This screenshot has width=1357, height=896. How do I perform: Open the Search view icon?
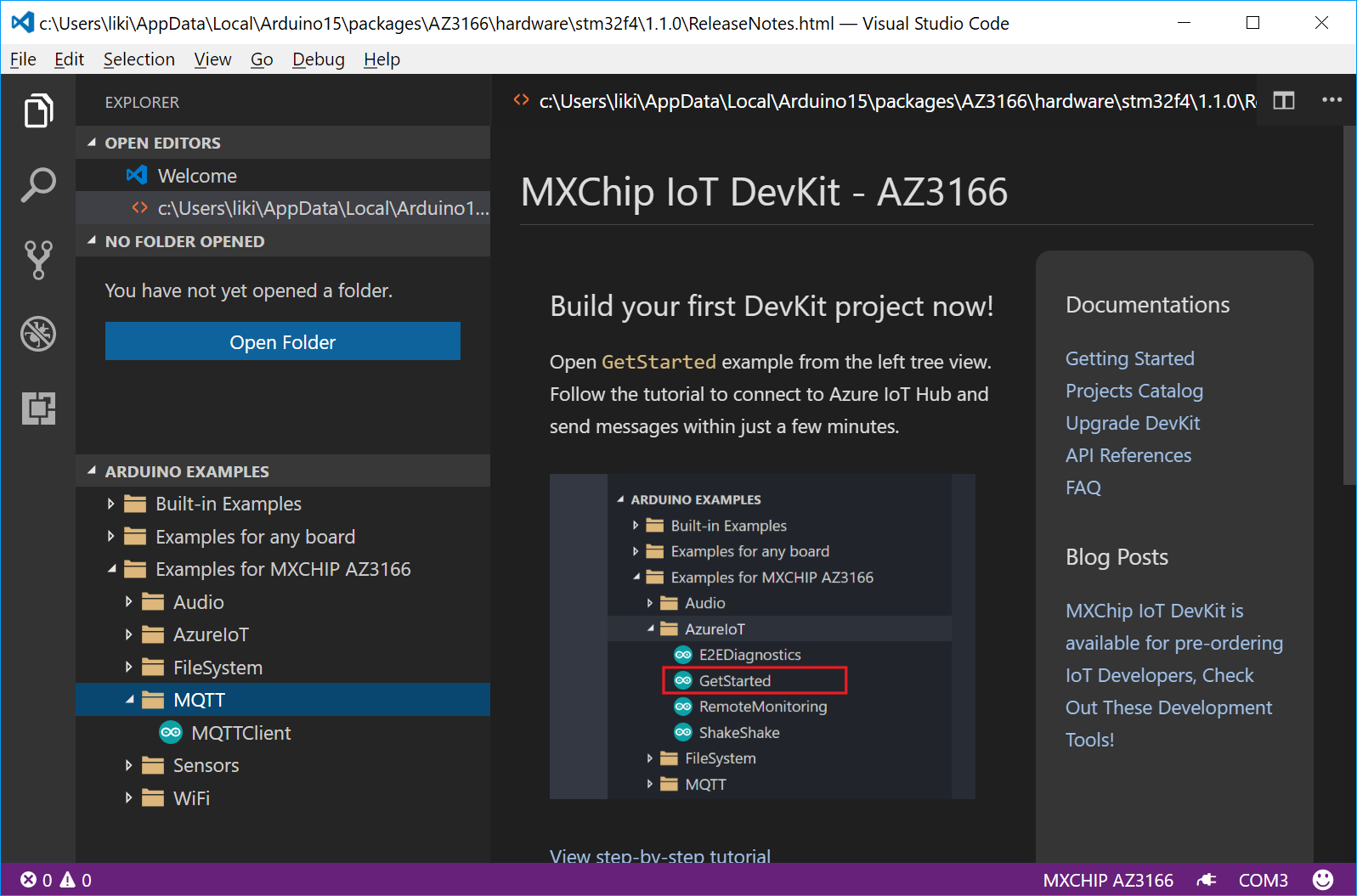tap(38, 185)
